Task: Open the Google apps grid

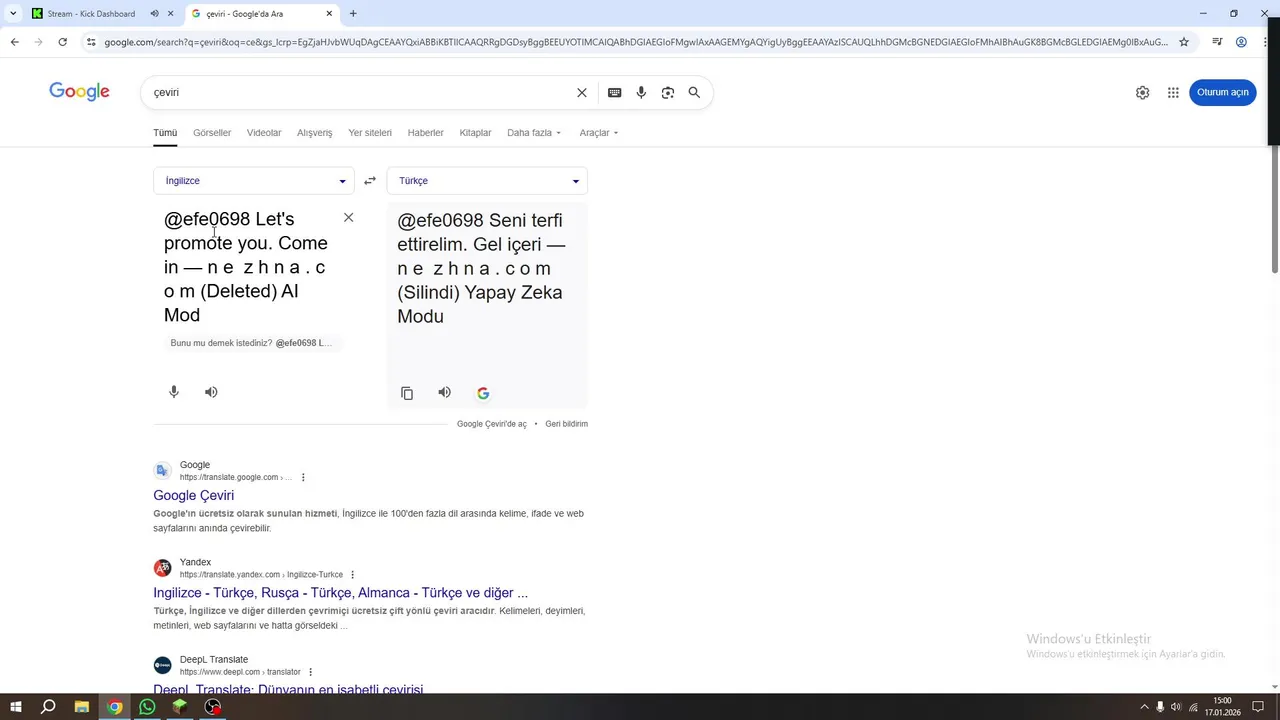Action: (x=1173, y=92)
